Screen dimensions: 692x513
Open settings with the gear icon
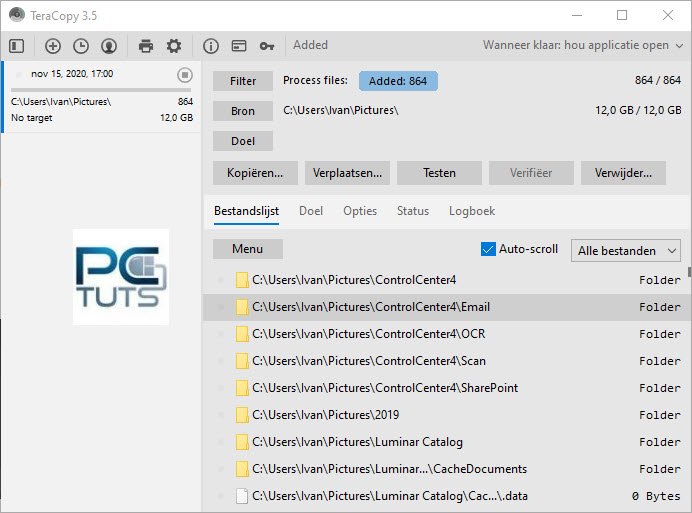pyautogui.click(x=174, y=46)
